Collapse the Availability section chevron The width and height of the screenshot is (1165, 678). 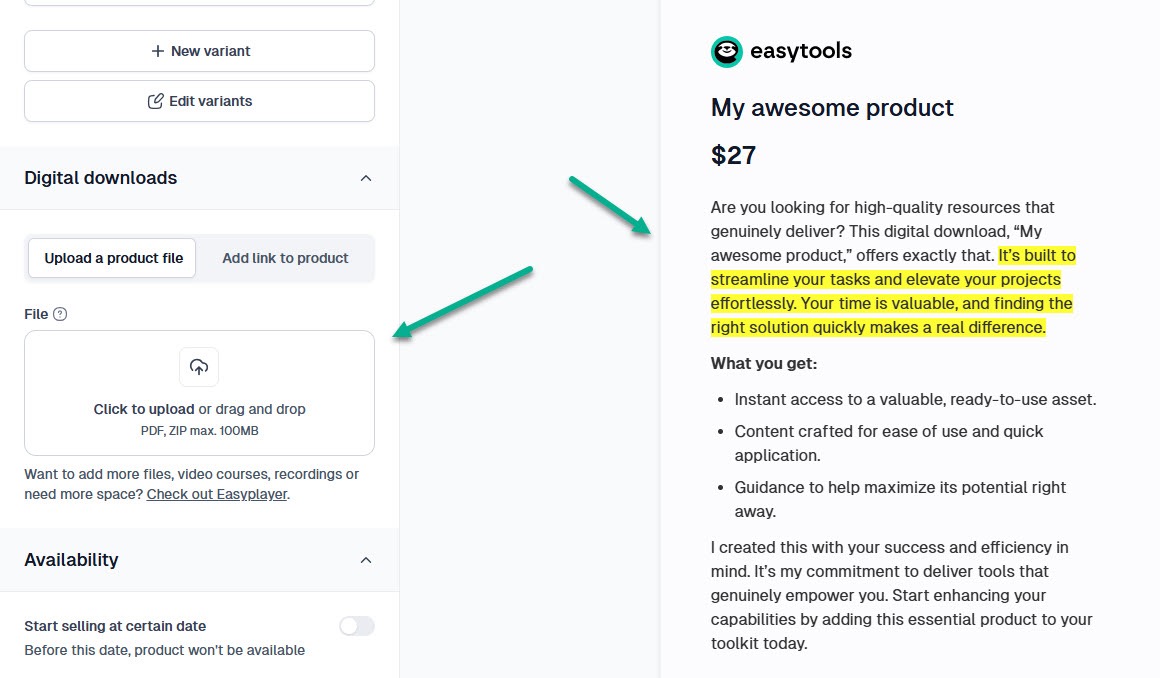(366, 560)
